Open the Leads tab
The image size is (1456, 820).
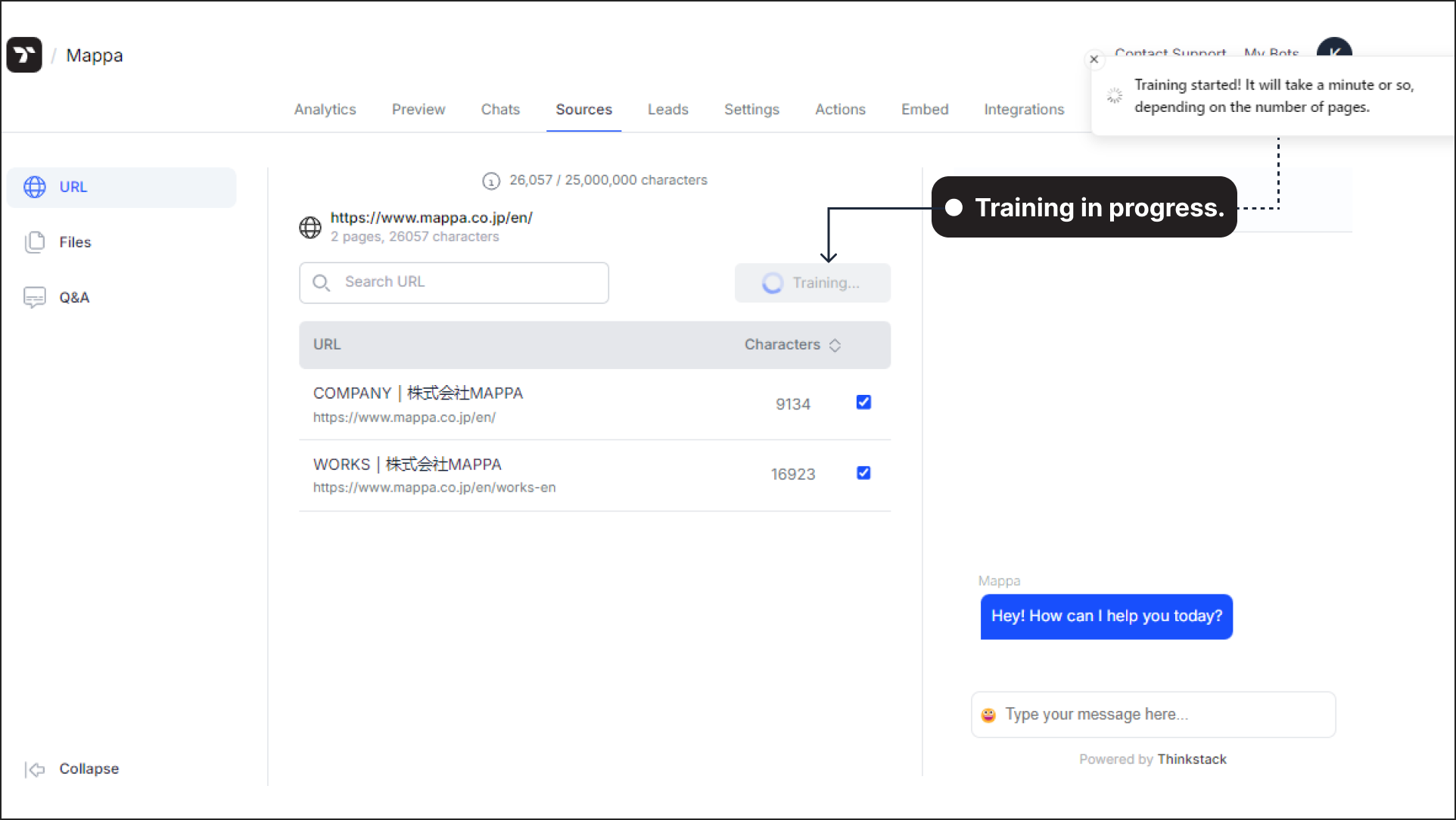[x=667, y=109]
